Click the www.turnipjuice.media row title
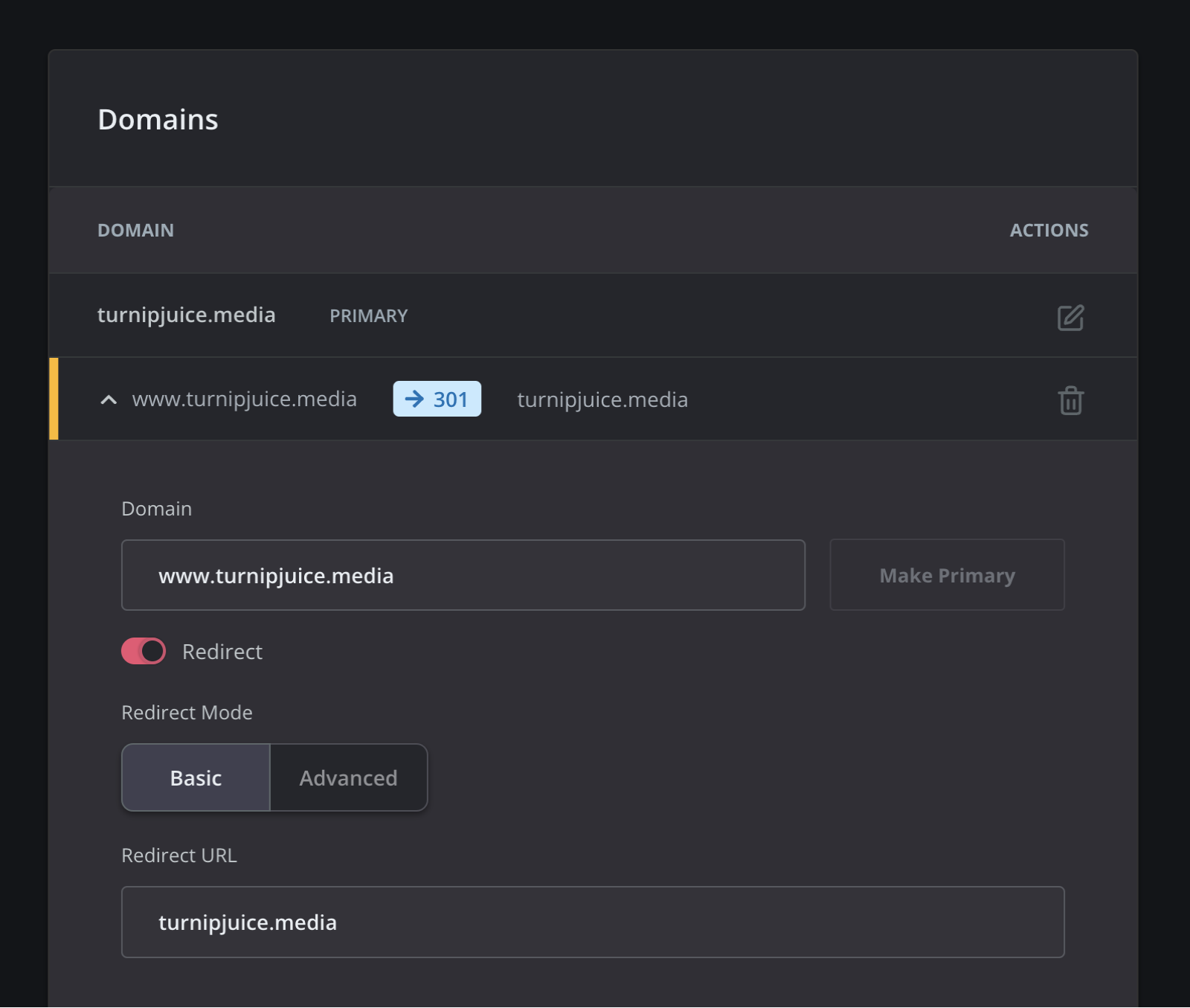Screen dimensions: 1190x1008 pos(245,399)
